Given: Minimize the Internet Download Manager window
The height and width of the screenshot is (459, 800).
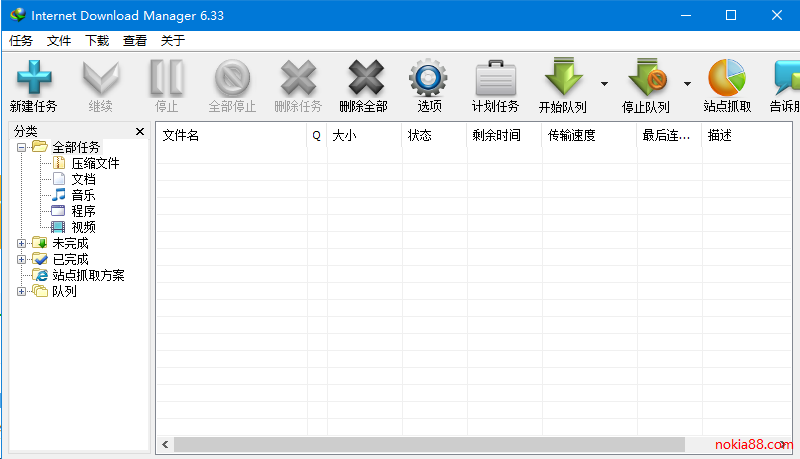Looking at the screenshot, I should coord(686,15).
